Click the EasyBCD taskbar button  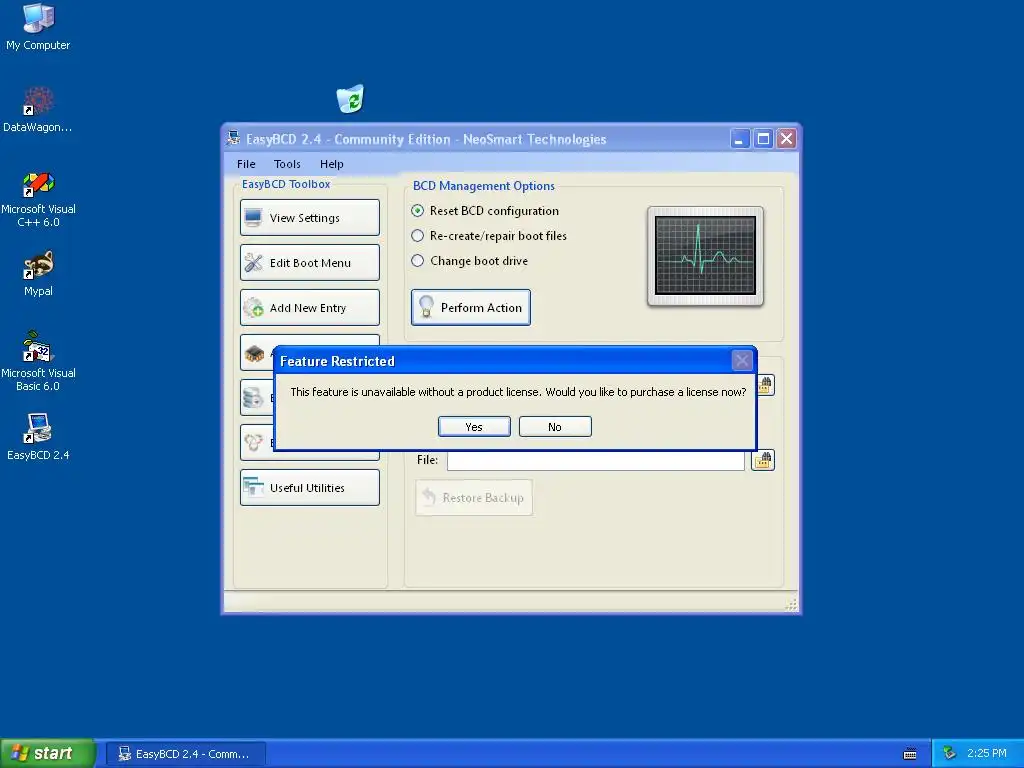coord(185,754)
